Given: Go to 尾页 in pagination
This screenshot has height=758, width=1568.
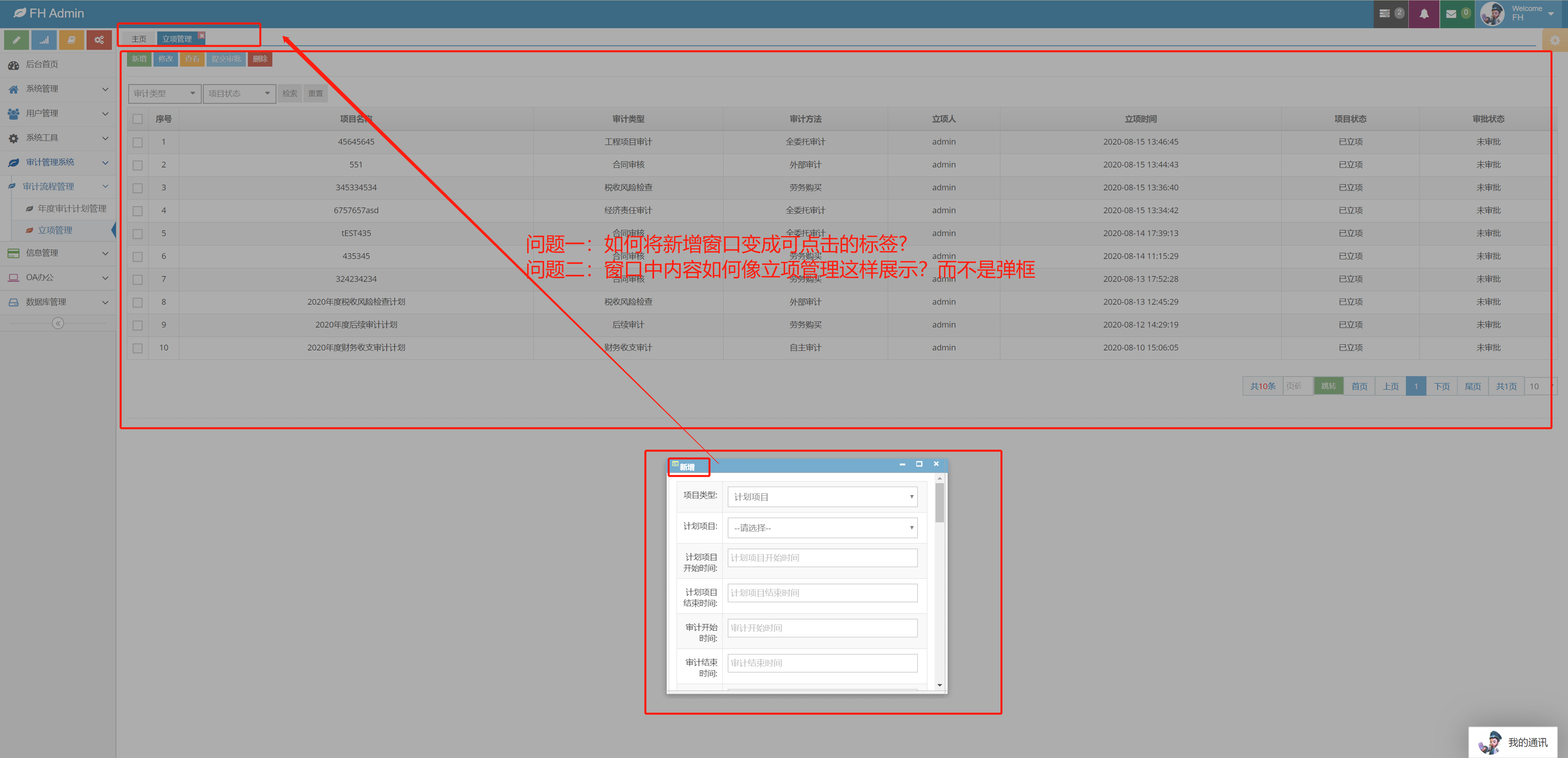Looking at the screenshot, I should (1472, 386).
